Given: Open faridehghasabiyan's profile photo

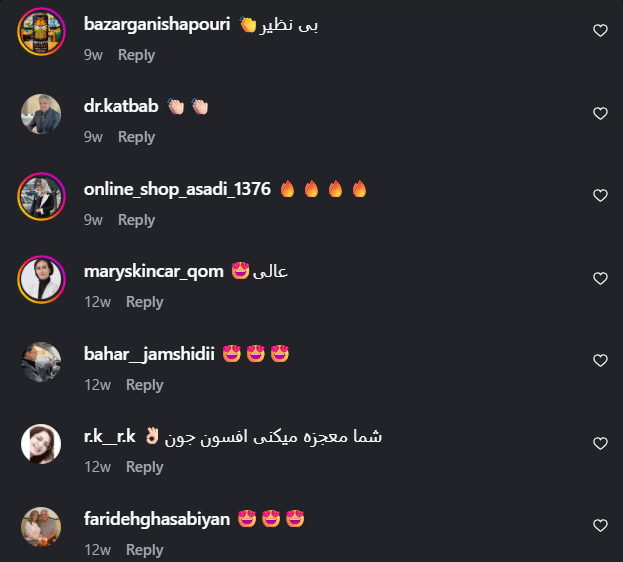Looking at the screenshot, I should (x=41, y=527).
